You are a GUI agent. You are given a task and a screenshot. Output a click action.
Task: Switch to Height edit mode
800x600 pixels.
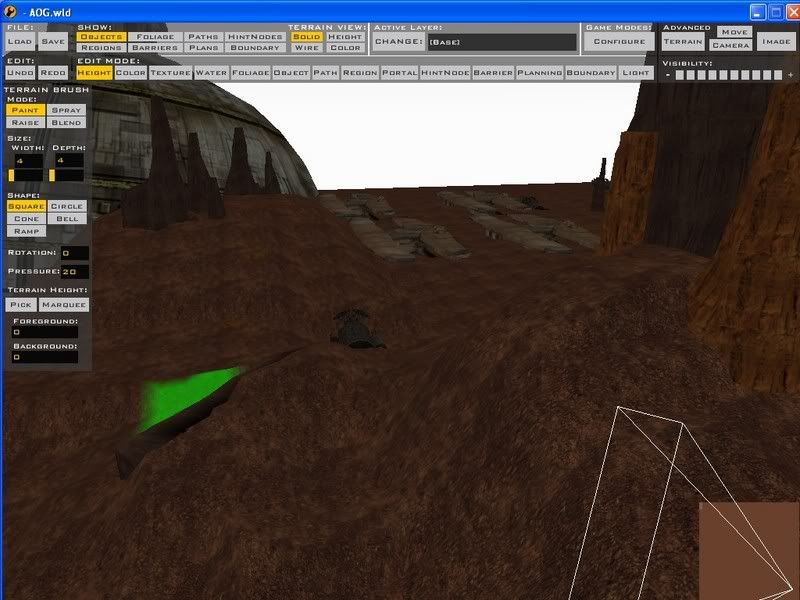[94, 73]
